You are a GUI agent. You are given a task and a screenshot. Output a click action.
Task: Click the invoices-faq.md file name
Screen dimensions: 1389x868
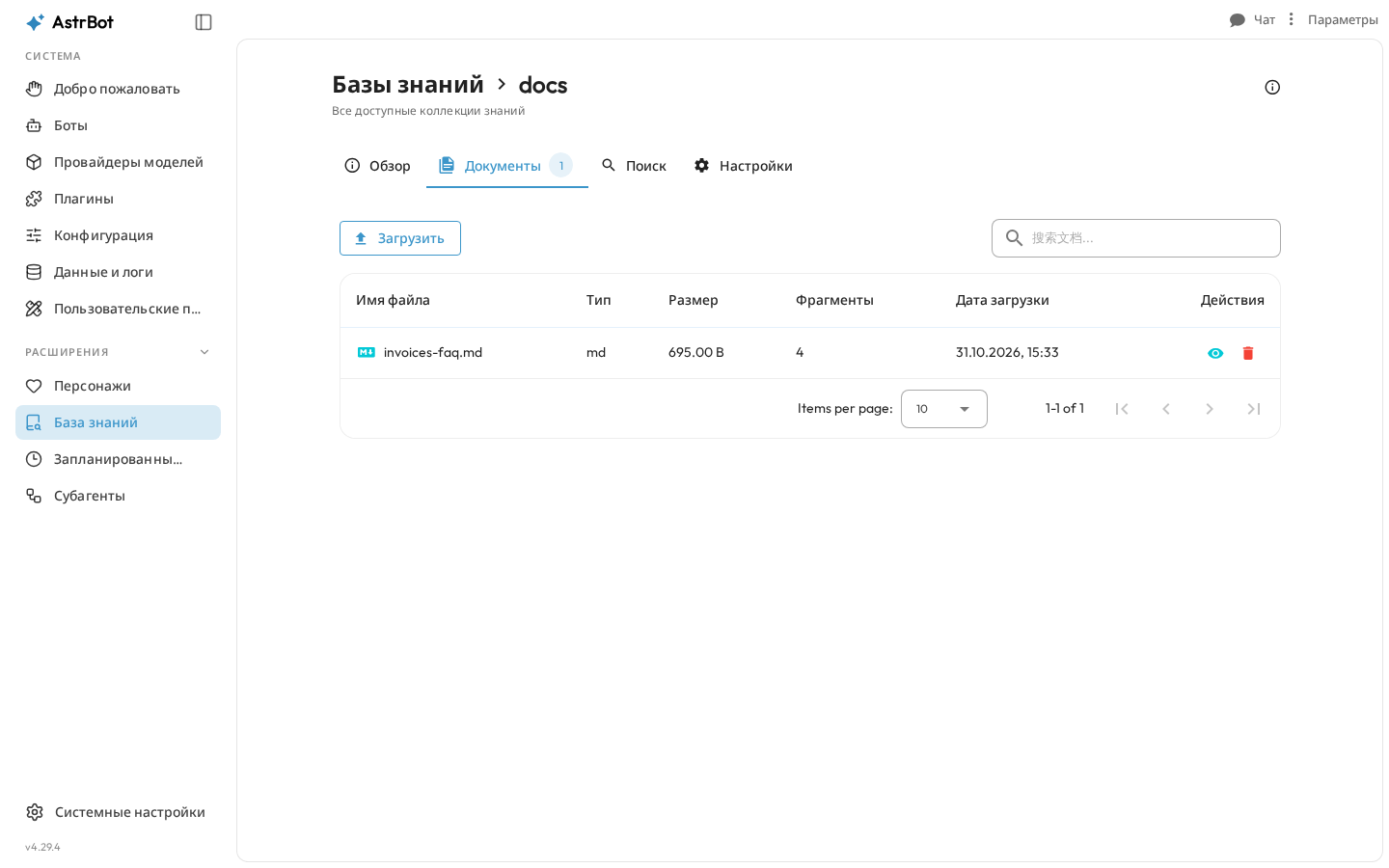pos(433,353)
